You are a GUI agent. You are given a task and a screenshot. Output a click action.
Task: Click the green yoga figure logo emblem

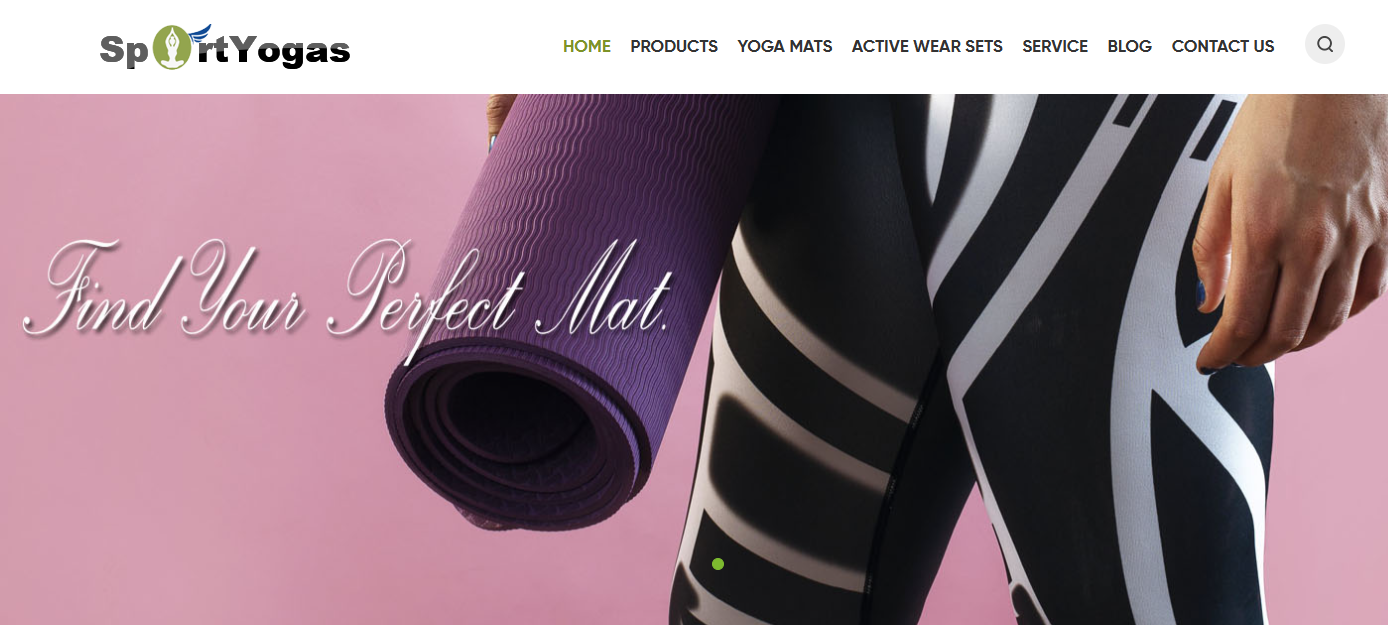click(x=173, y=47)
